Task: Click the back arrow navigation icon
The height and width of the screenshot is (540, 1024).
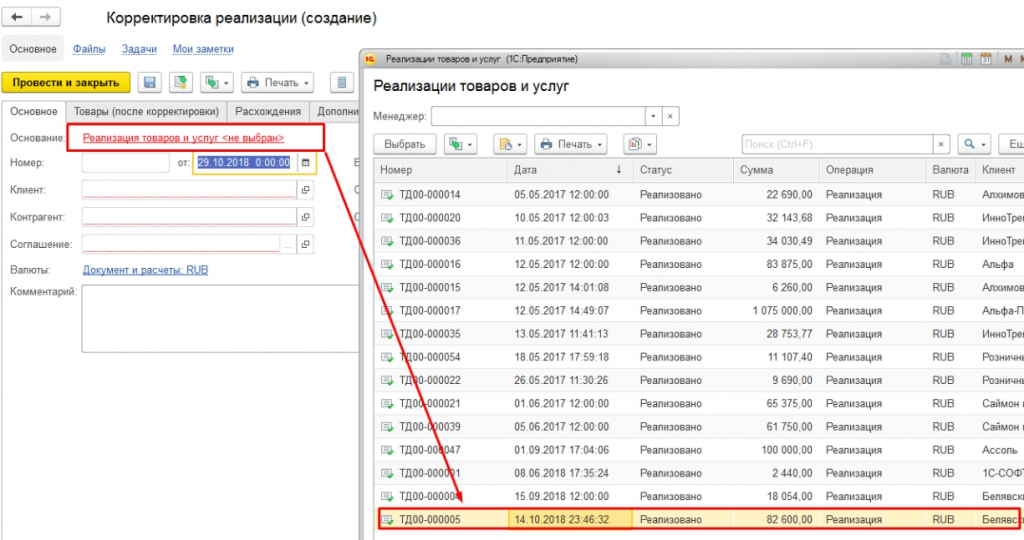Action: (x=18, y=18)
